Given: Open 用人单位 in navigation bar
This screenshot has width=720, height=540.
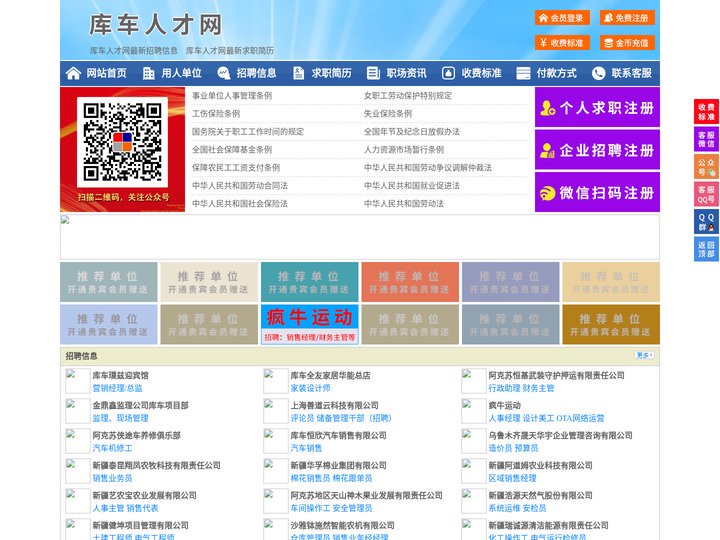Looking at the screenshot, I should [x=181, y=73].
